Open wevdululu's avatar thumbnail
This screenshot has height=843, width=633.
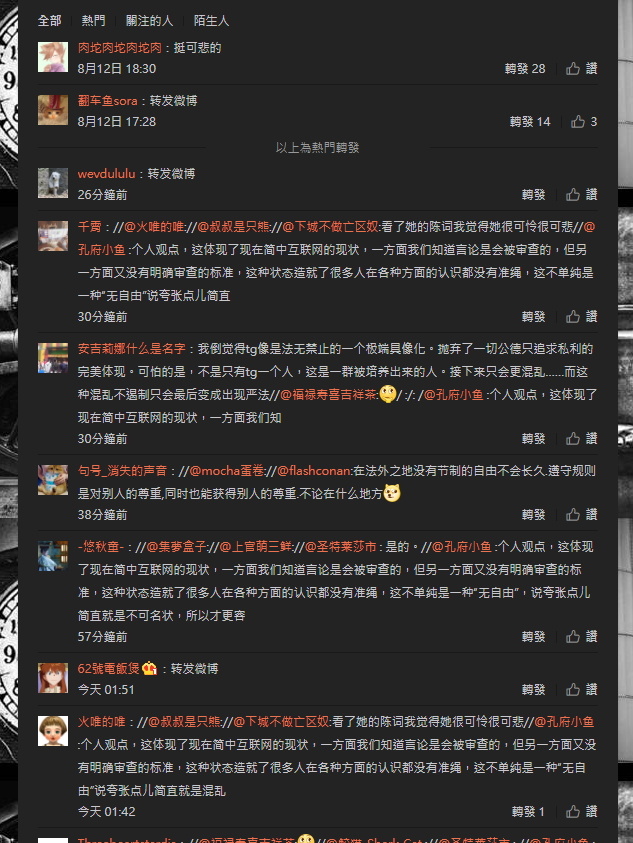point(53,183)
